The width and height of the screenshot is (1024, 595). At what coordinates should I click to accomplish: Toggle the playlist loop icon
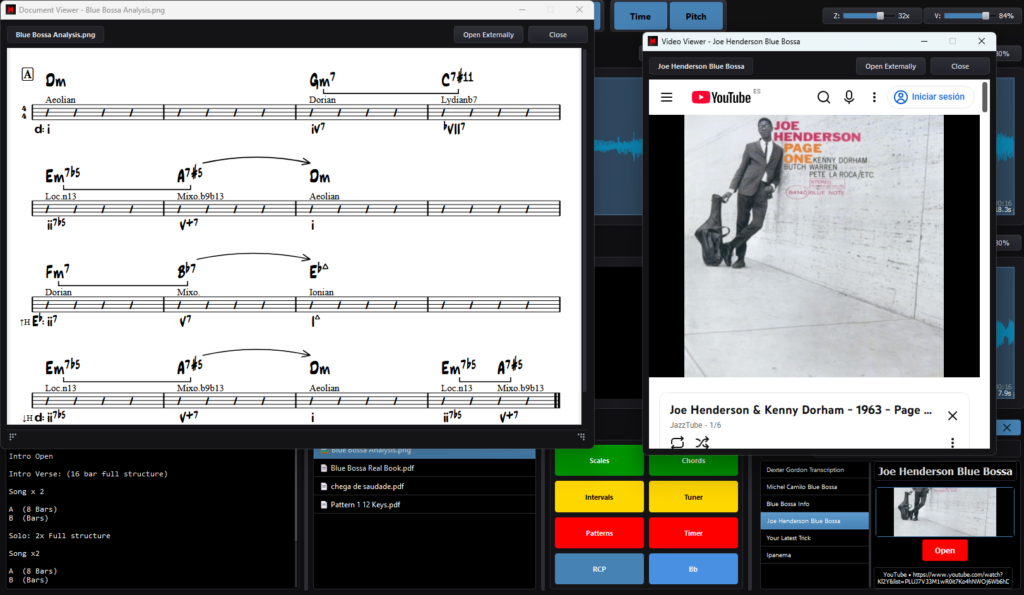(x=677, y=442)
